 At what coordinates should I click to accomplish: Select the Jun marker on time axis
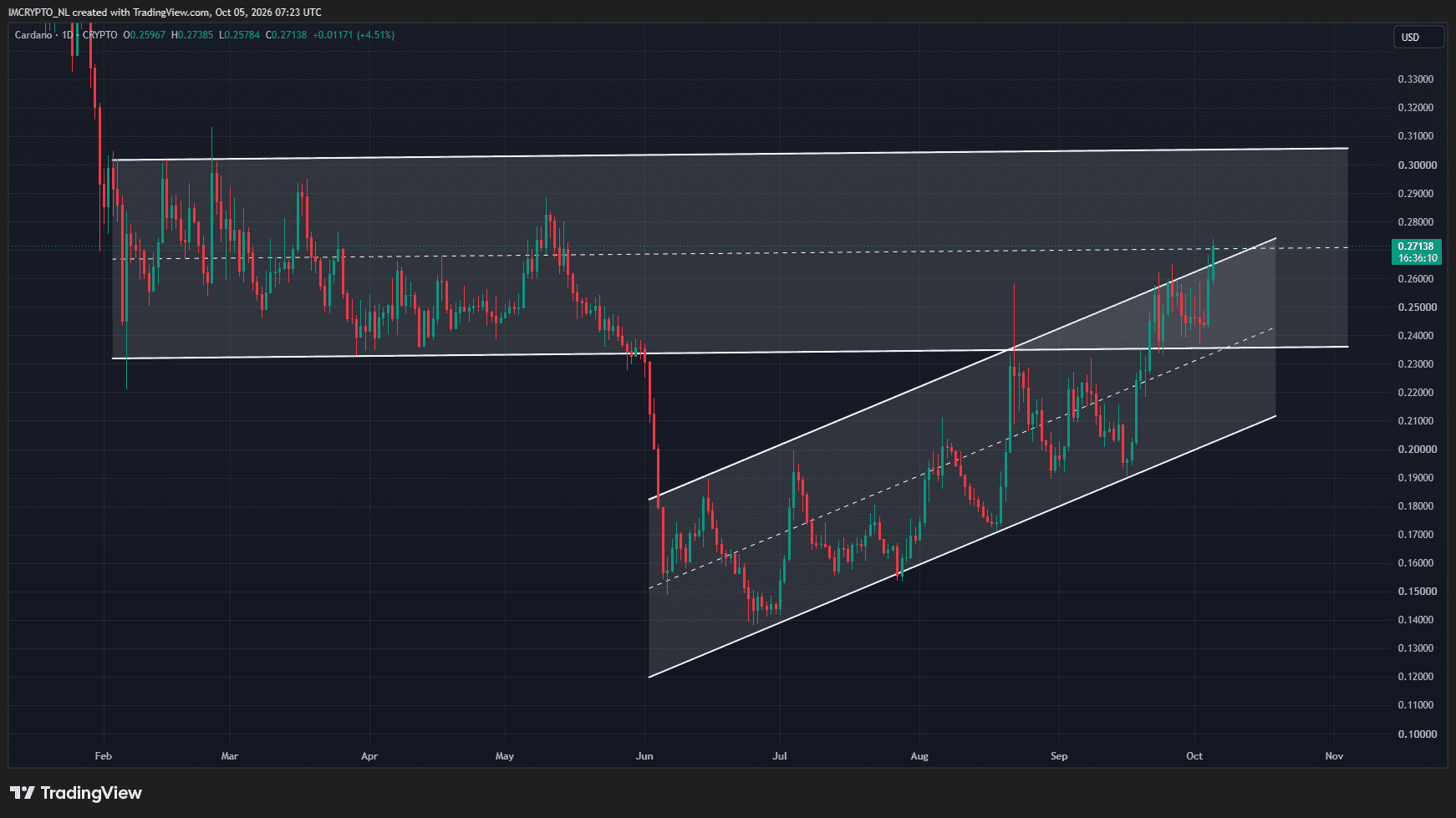pyautogui.click(x=644, y=756)
